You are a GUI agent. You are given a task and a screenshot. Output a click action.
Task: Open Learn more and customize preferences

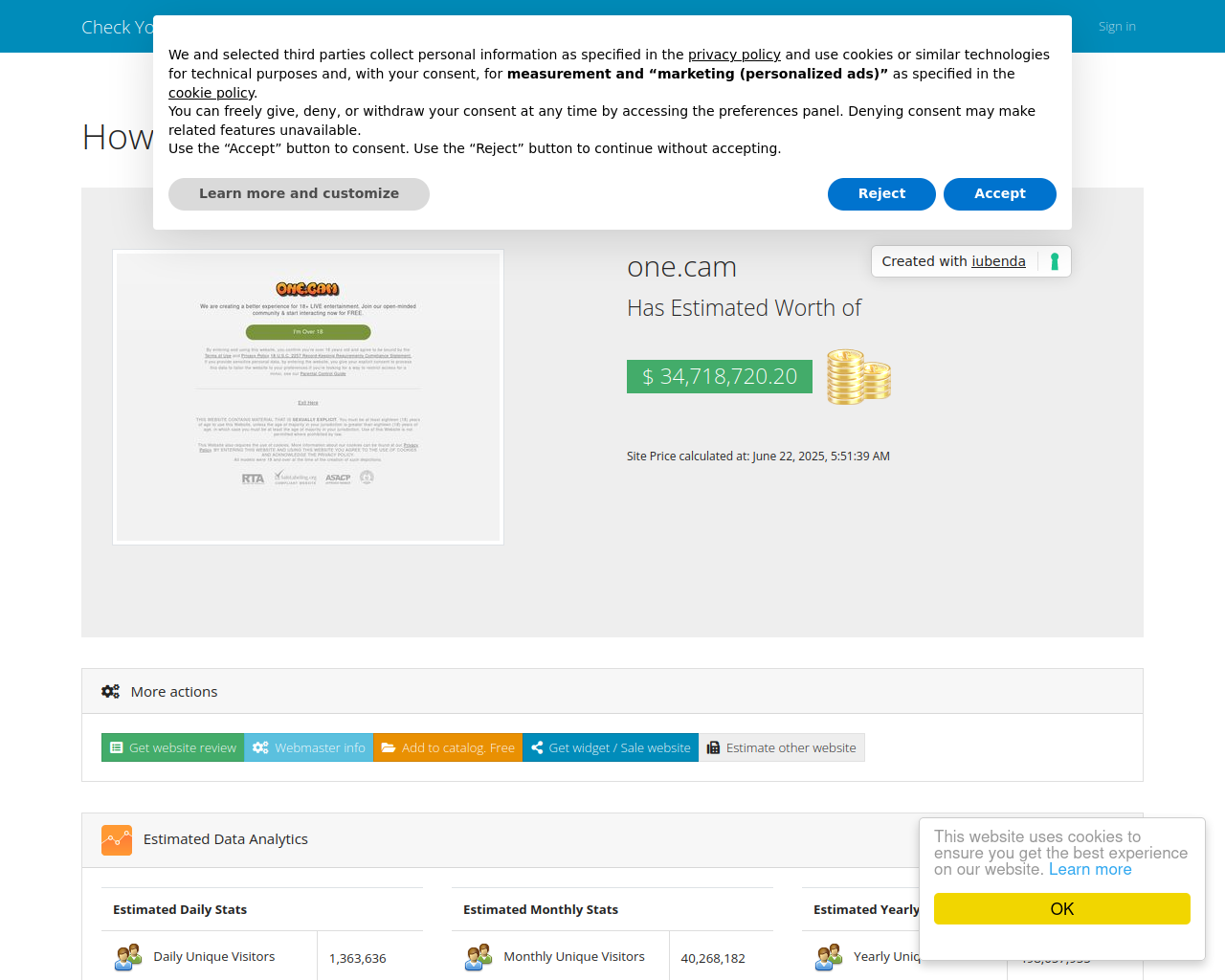coord(299,193)
